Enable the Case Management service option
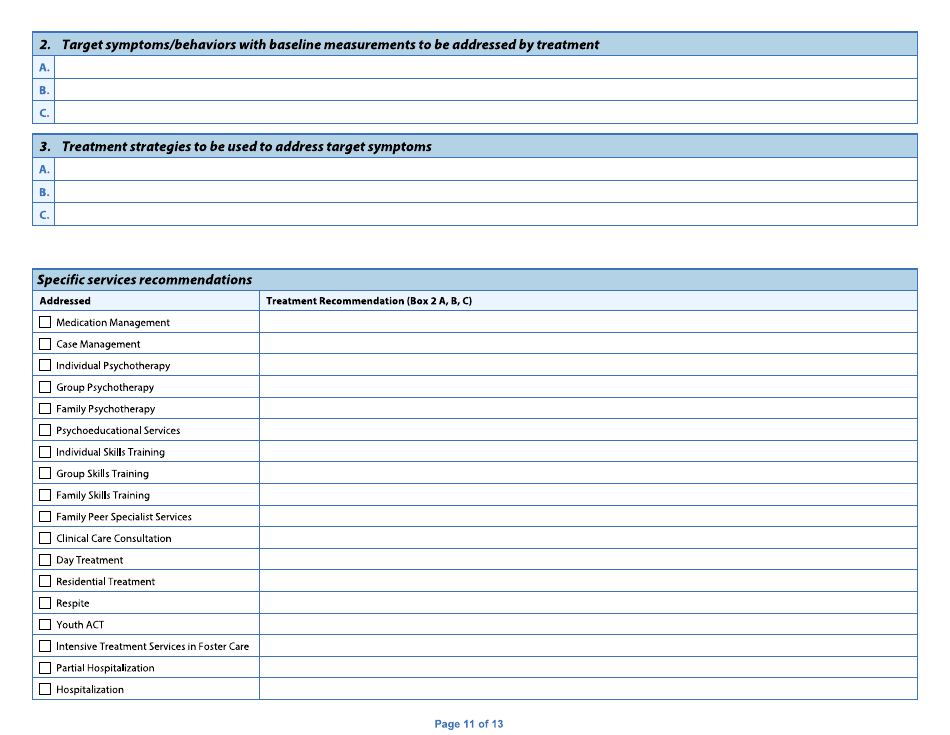The height and width of the screenshot is (735, 950). pos(45,343)
